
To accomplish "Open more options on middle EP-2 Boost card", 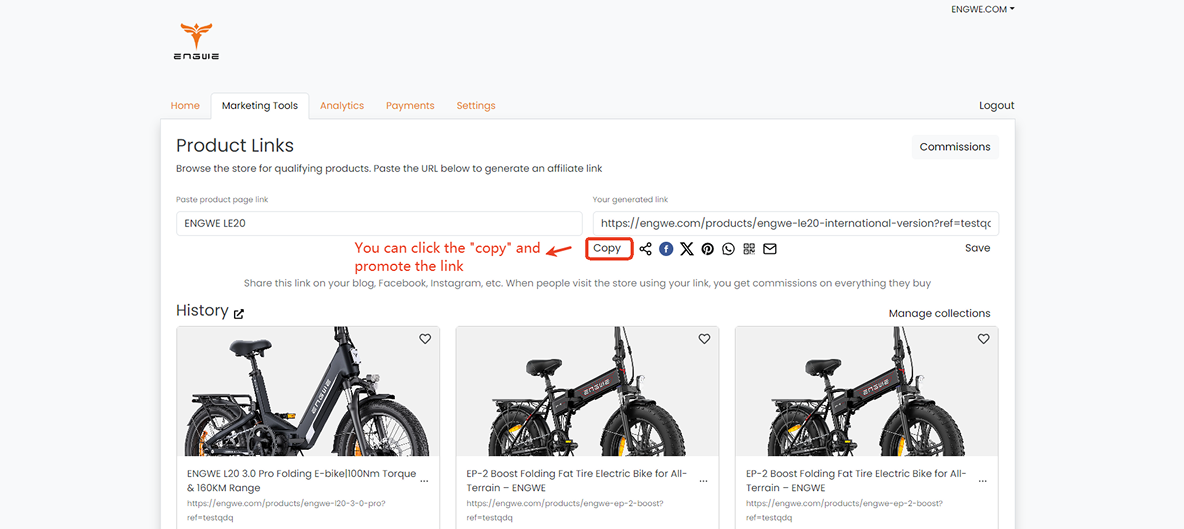I will point(704,481).
